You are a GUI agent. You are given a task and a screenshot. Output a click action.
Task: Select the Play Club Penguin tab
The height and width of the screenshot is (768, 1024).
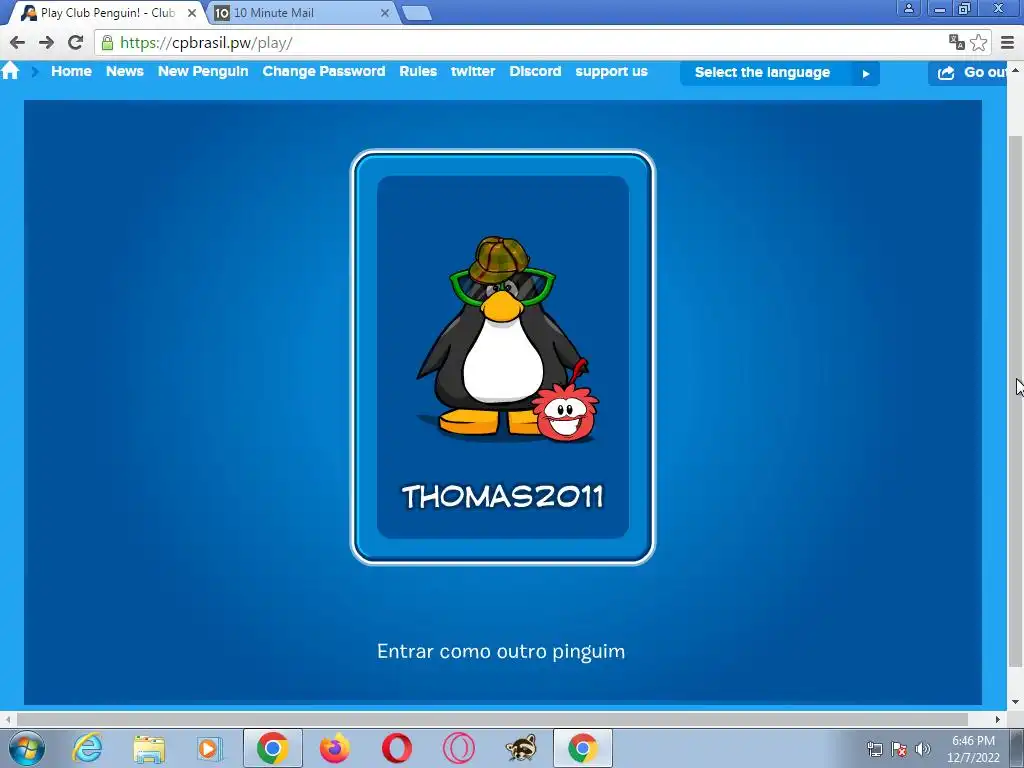(108, 12)
